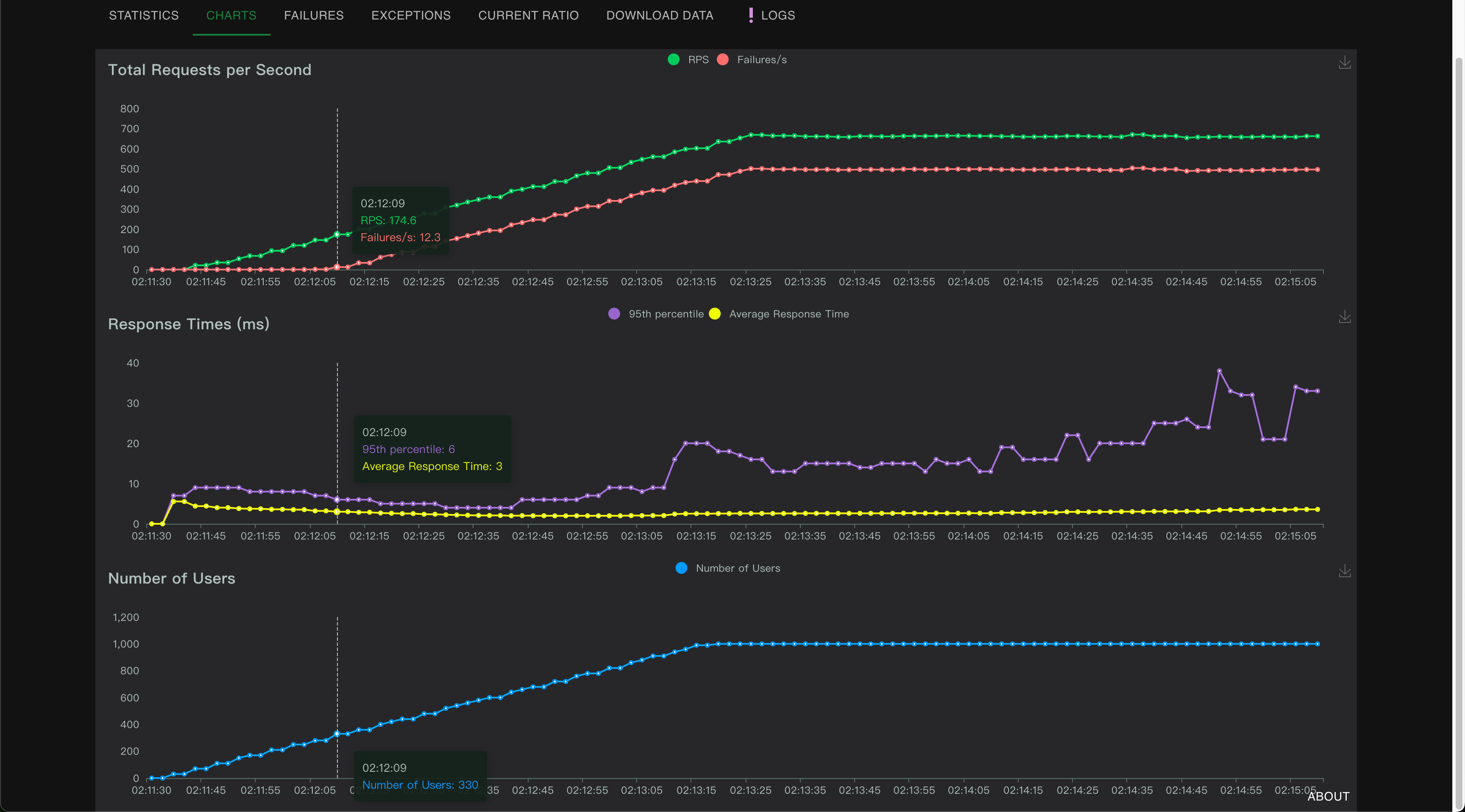The height and width of the screenshot is (812, 1465).
Task: Click the highlighted users point at 02:12:09
Action: (x=337, y=734)
